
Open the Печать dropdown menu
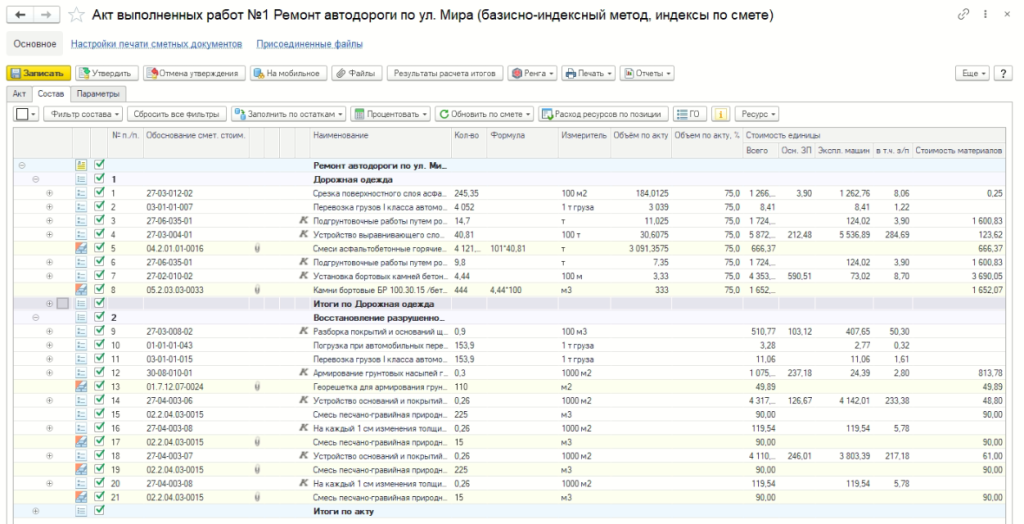tap(586, 73)
